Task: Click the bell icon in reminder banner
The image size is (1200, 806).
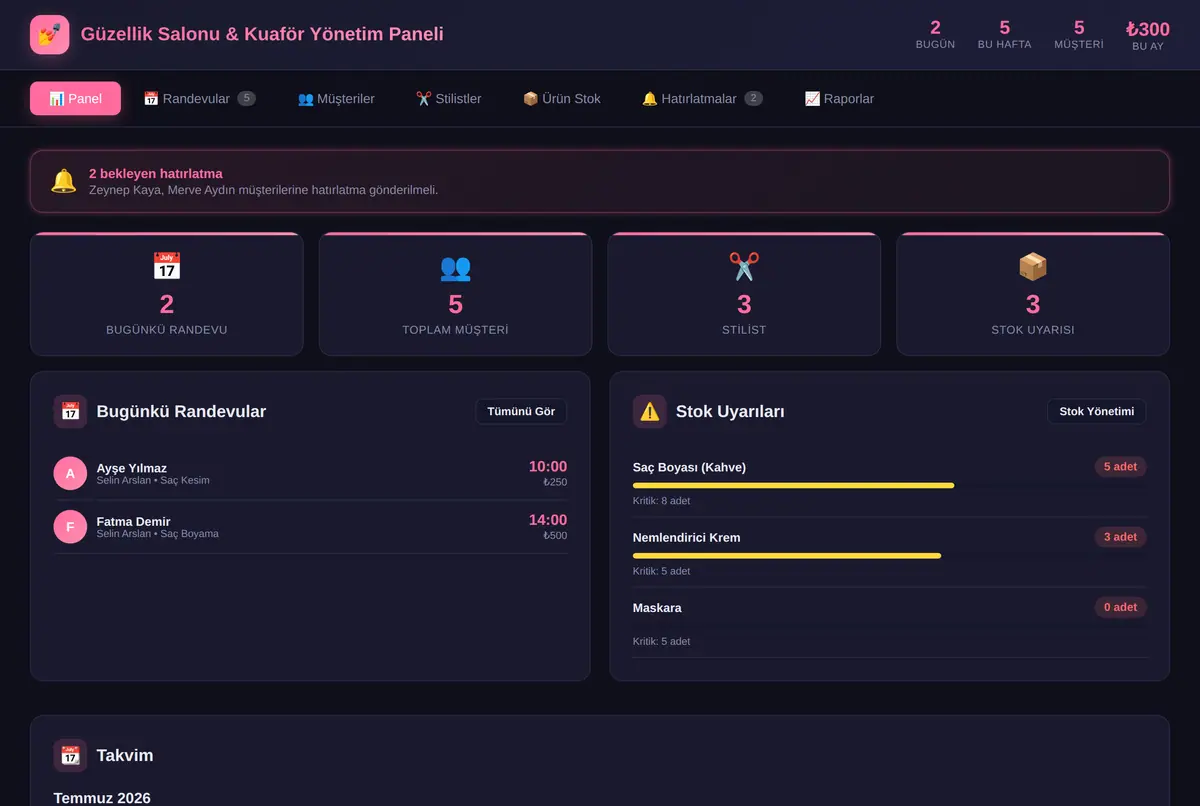Action: [x=63, y=181]
